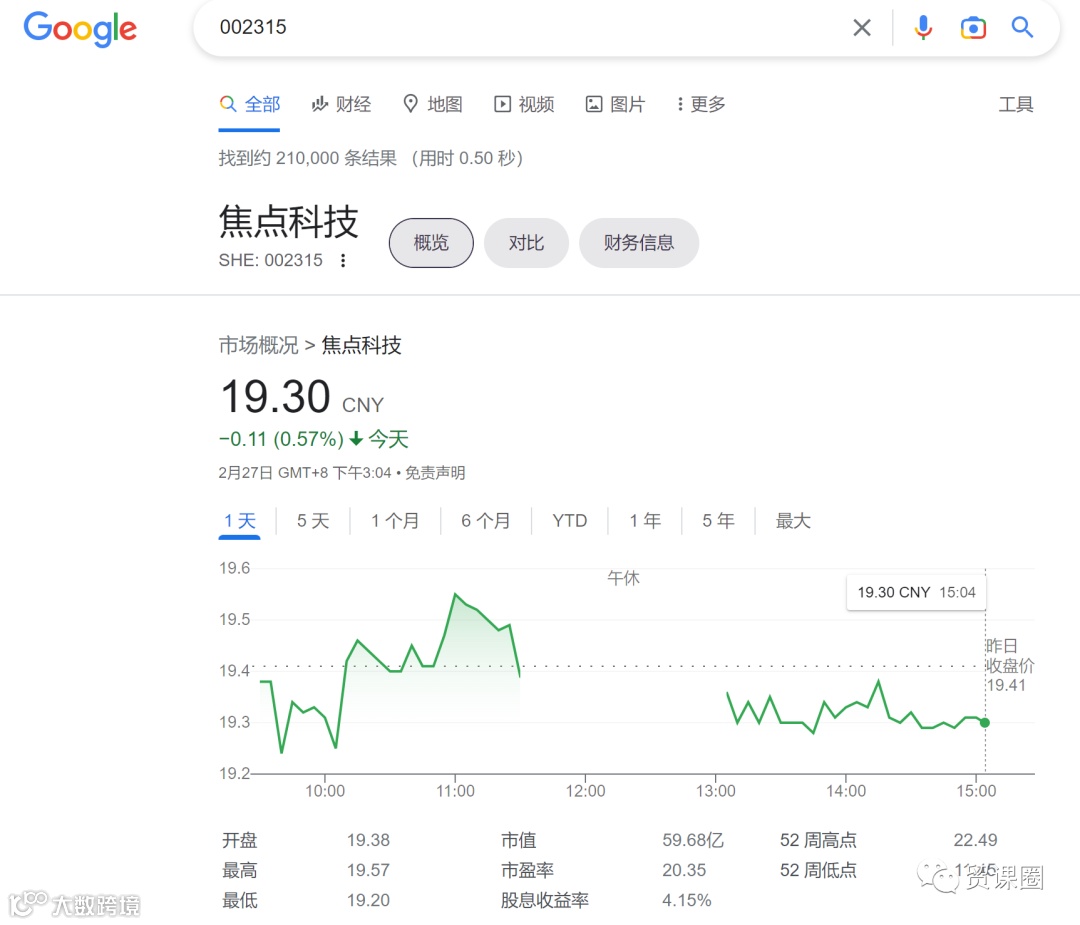The width and height of the screenshot is (1080, 925).
Task: Select the 财务信息 pill button
Action: [x=638, y=243]
